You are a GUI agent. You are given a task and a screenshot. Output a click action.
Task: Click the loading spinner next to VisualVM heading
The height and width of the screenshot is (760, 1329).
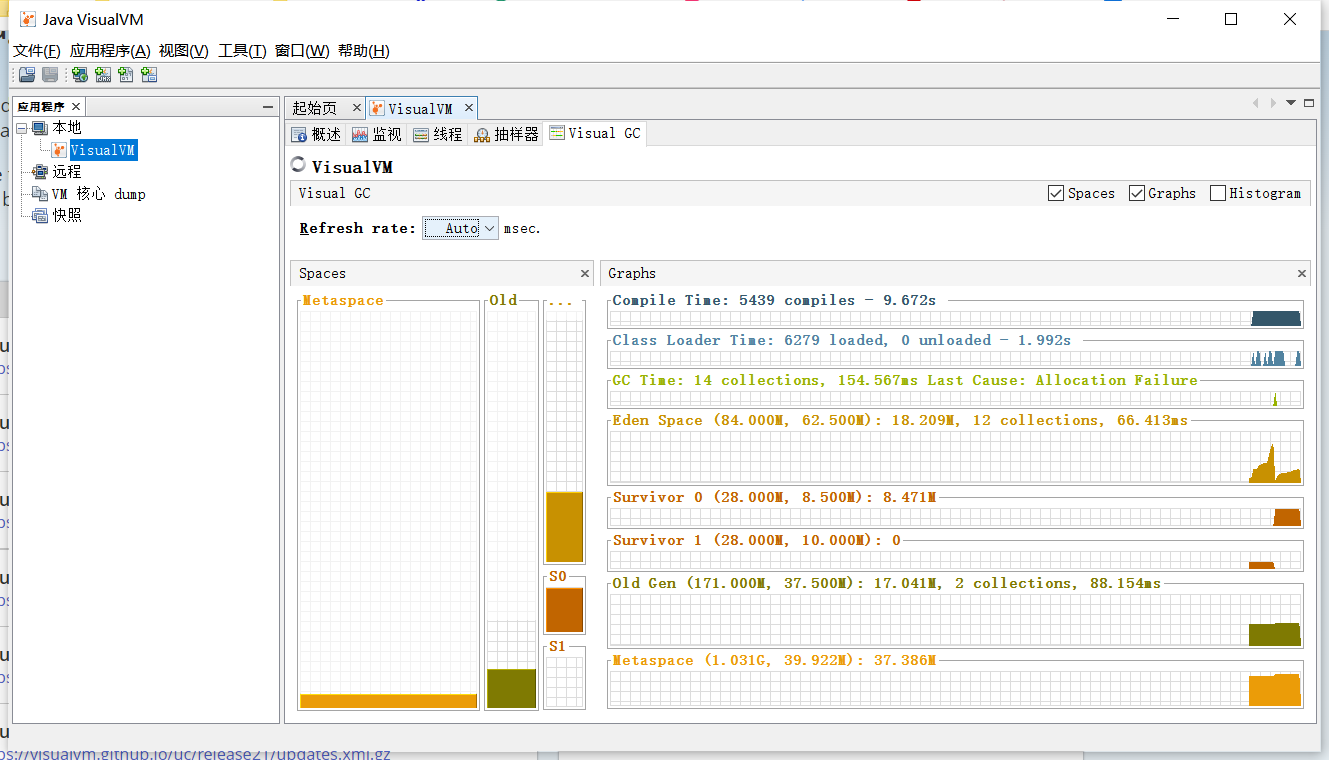(x=298, y=165)
